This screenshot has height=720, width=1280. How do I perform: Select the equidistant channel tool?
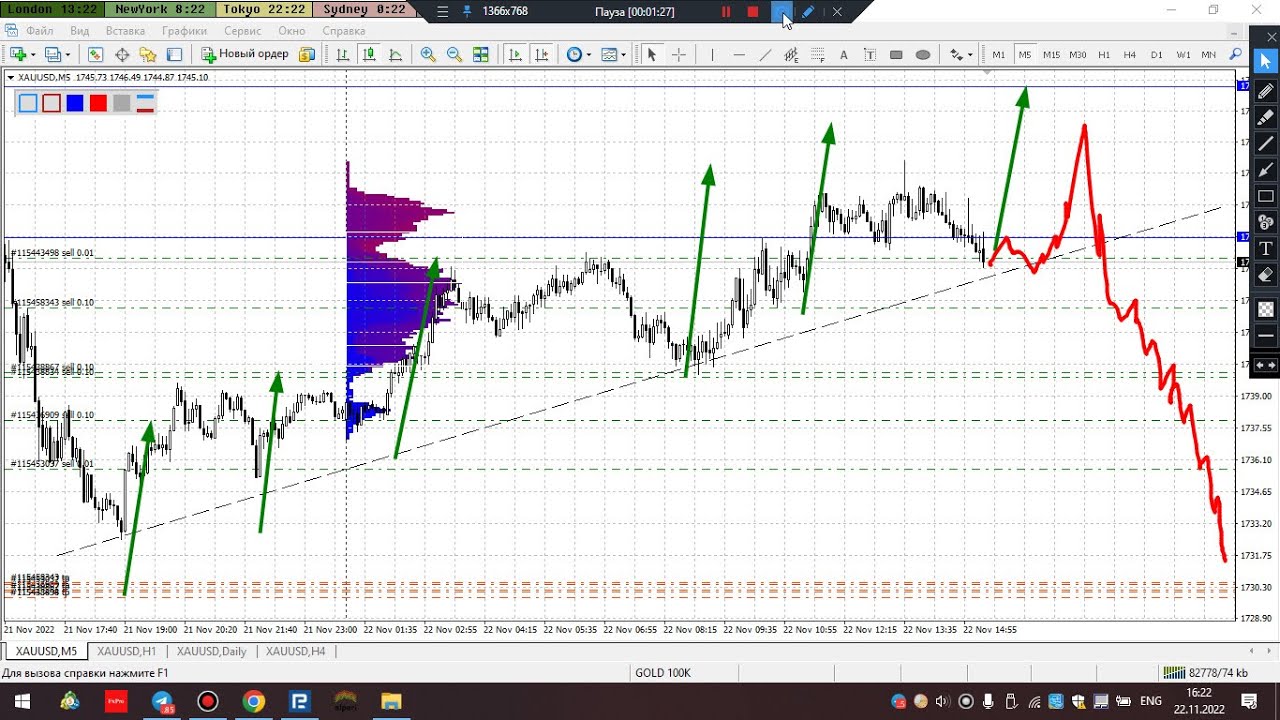791,54
